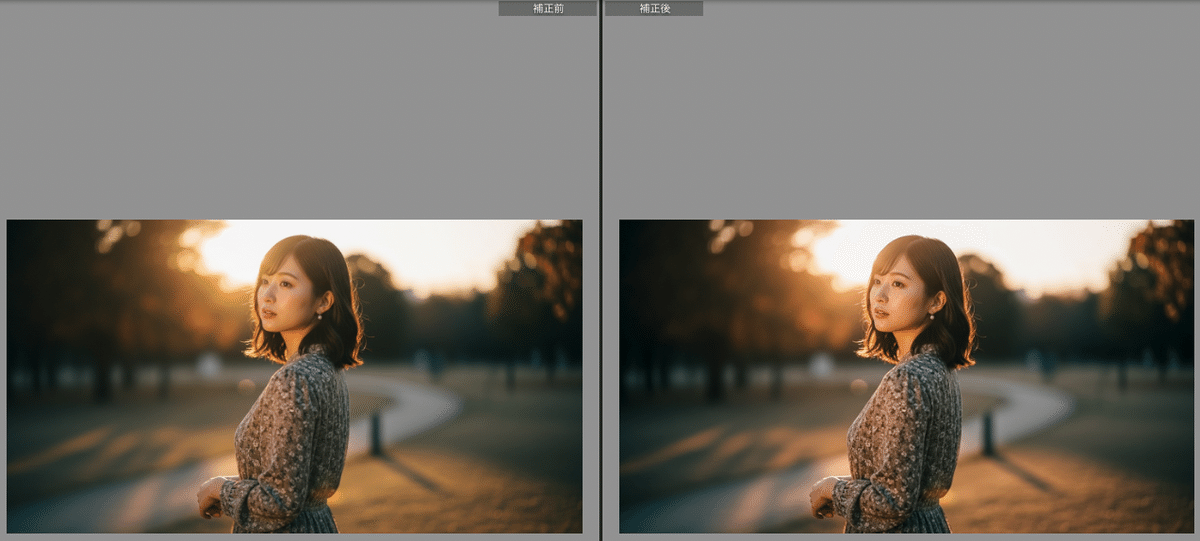This screenshot has height=541, width=1200.
Task: Click the woman's hands in the after image
Action: pyautogui.click(x=823, y=495)
